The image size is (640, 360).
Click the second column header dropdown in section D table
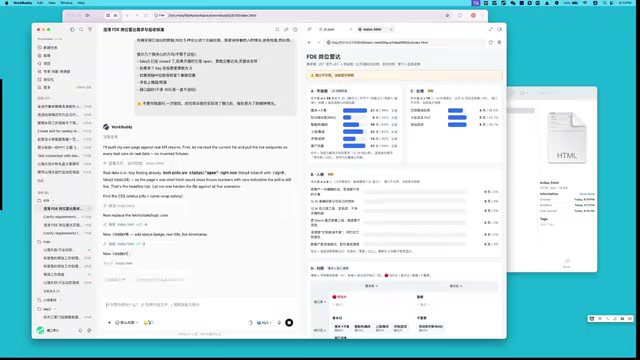coord(456,286)
